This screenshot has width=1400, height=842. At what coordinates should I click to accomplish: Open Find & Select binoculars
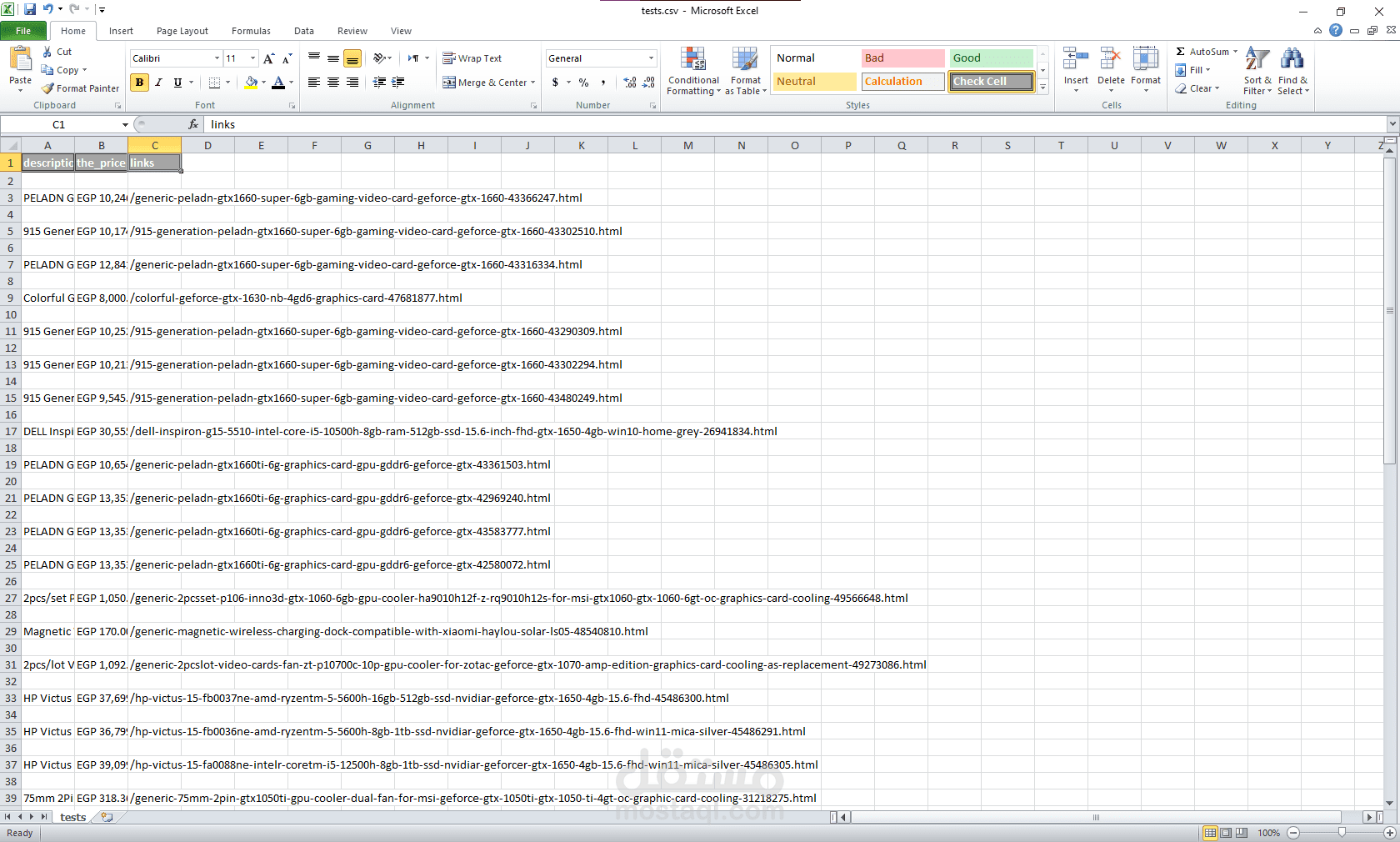(1292, 71)
